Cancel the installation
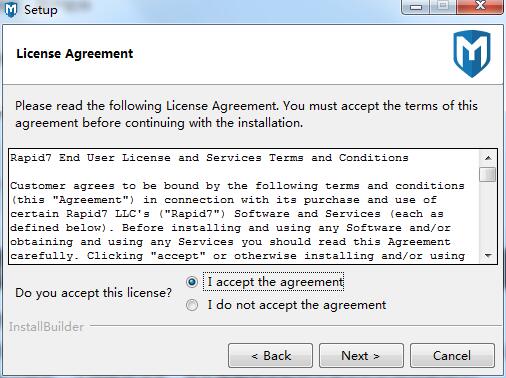 (452, 356)
